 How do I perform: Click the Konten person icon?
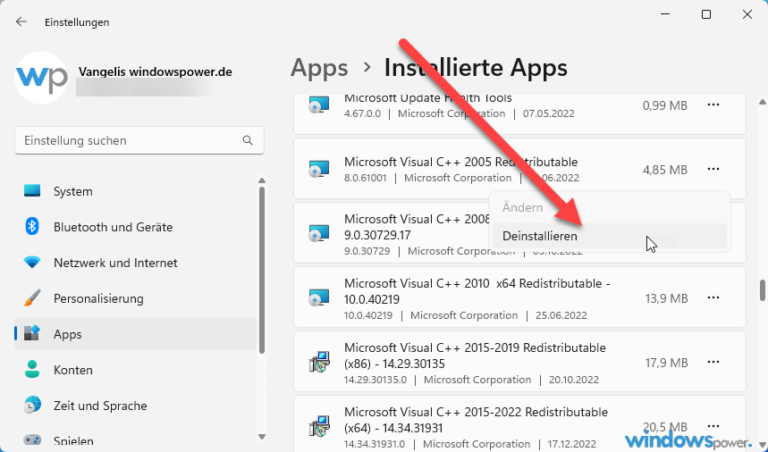[32, 370]
